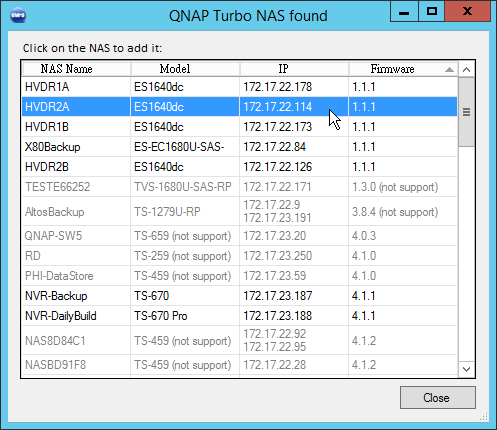Add the NVR-Backup TS-670 NAS
Viewport: 497px width, 430px height.
(x=239, y=296)
